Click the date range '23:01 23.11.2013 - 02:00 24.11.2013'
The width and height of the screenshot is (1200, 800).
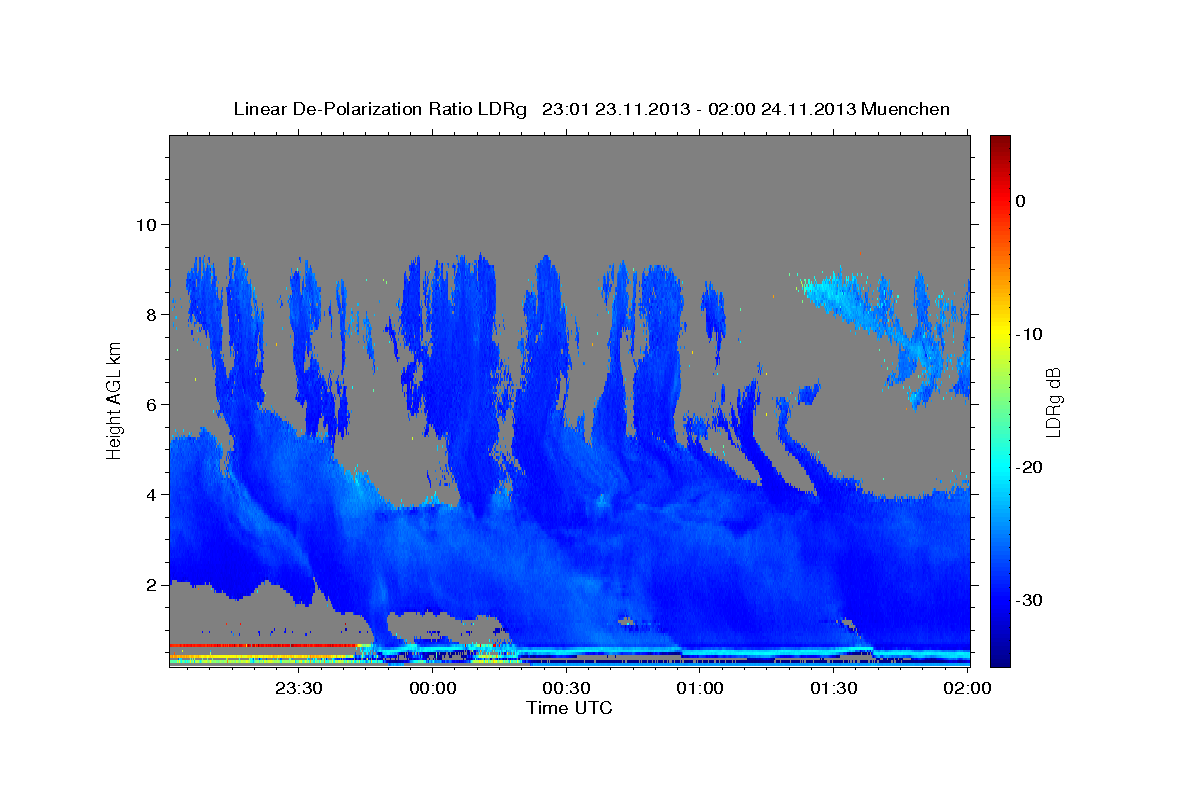(x=699, y=109)
